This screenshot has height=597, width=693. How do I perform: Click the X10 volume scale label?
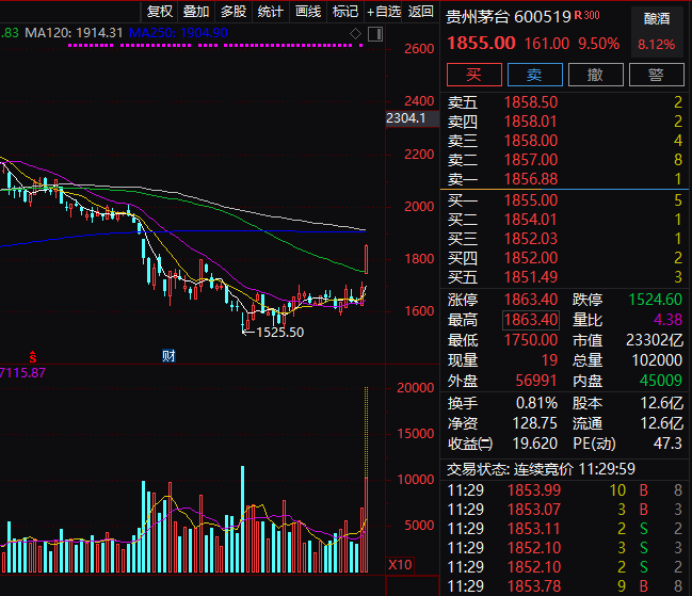[x=400, y=565]
